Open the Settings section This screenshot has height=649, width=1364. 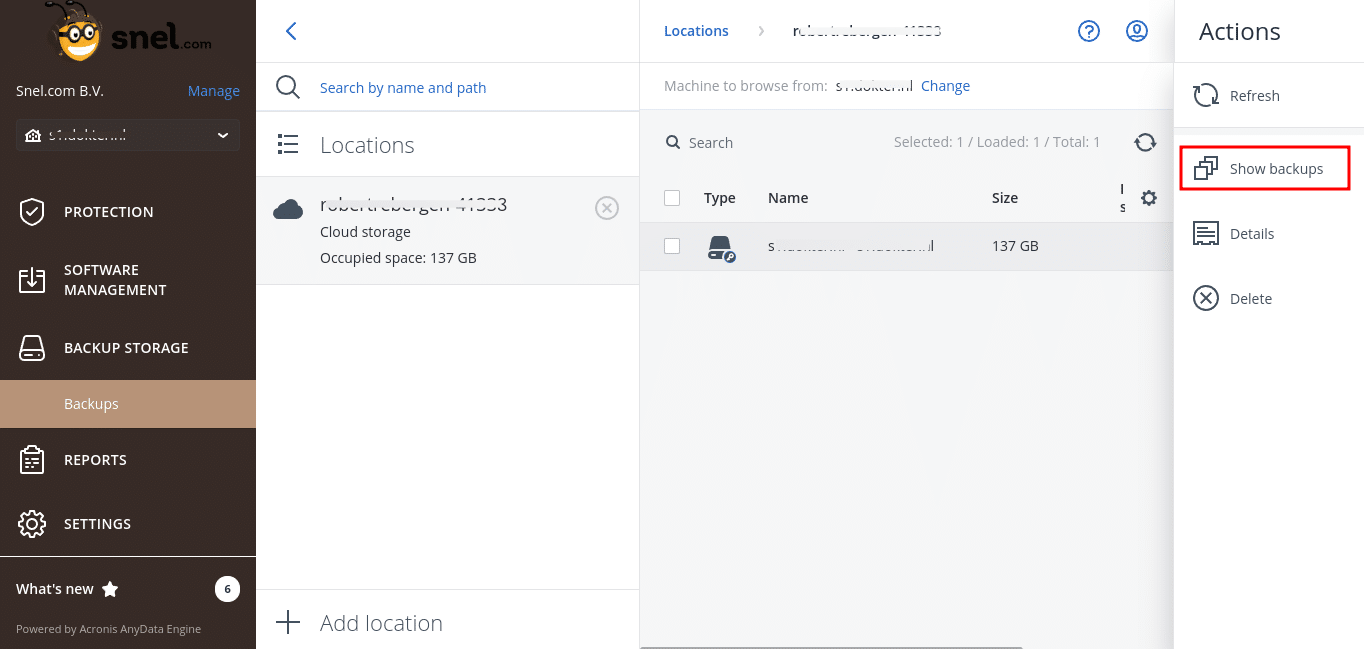click(x=97, y=523)
